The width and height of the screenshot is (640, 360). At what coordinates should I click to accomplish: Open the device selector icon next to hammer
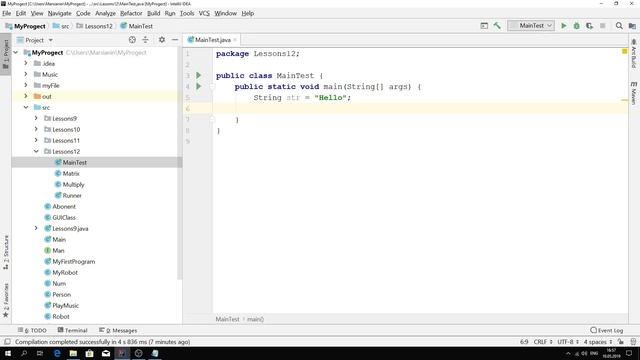click(x=484, y=26)
